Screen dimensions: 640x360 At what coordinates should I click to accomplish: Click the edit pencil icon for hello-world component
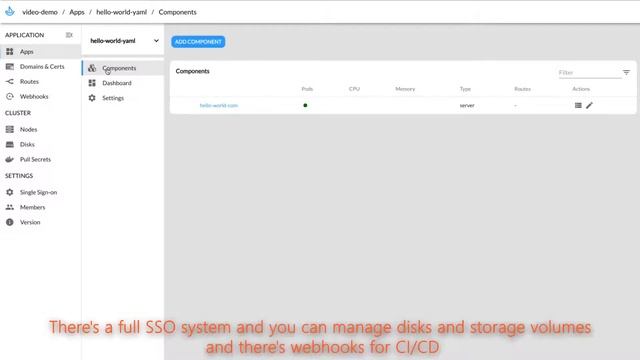coord(589,105)
